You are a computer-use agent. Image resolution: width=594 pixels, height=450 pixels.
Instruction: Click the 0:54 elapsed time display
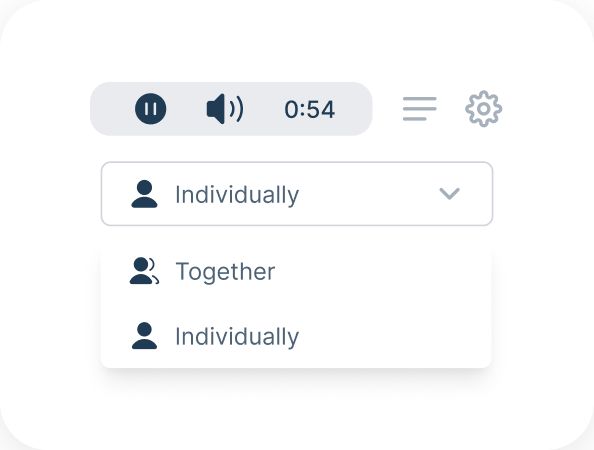click(310, 109)
